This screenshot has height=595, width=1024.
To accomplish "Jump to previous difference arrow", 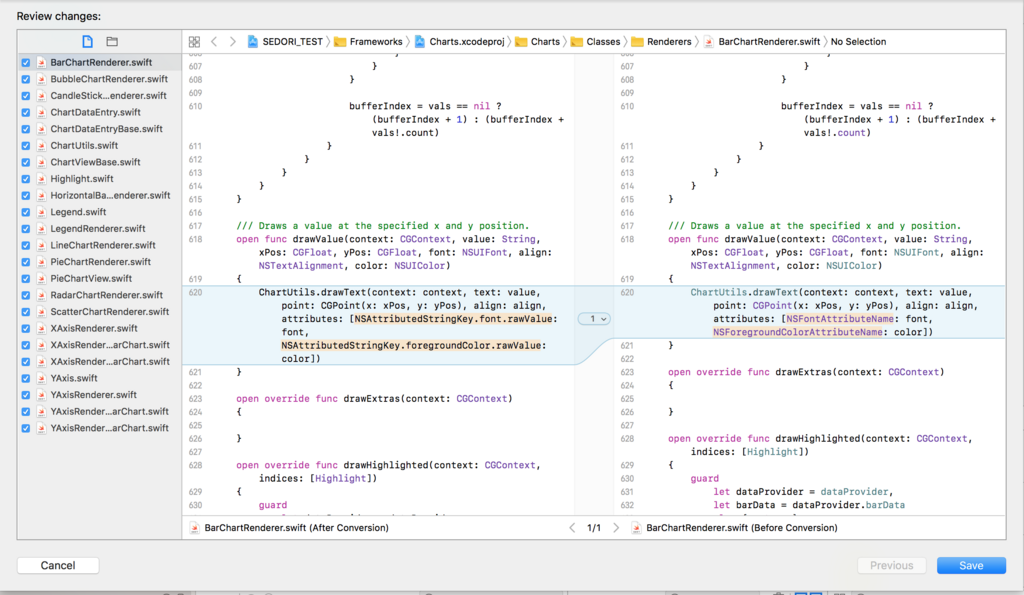I will coord(572,528).
